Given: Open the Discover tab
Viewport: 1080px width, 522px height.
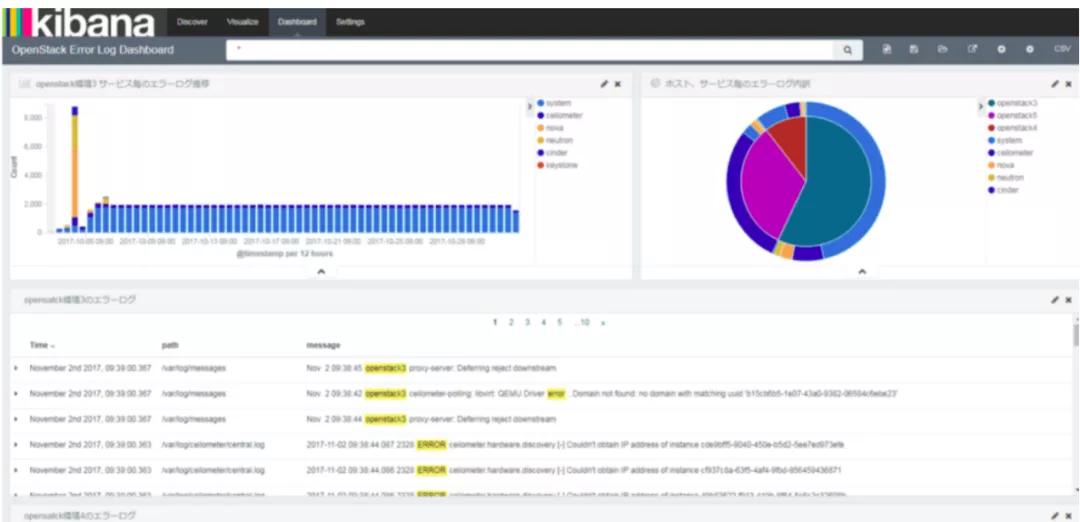Looking at the screenshot, I should pyautogui.click(x=192, y=22).
